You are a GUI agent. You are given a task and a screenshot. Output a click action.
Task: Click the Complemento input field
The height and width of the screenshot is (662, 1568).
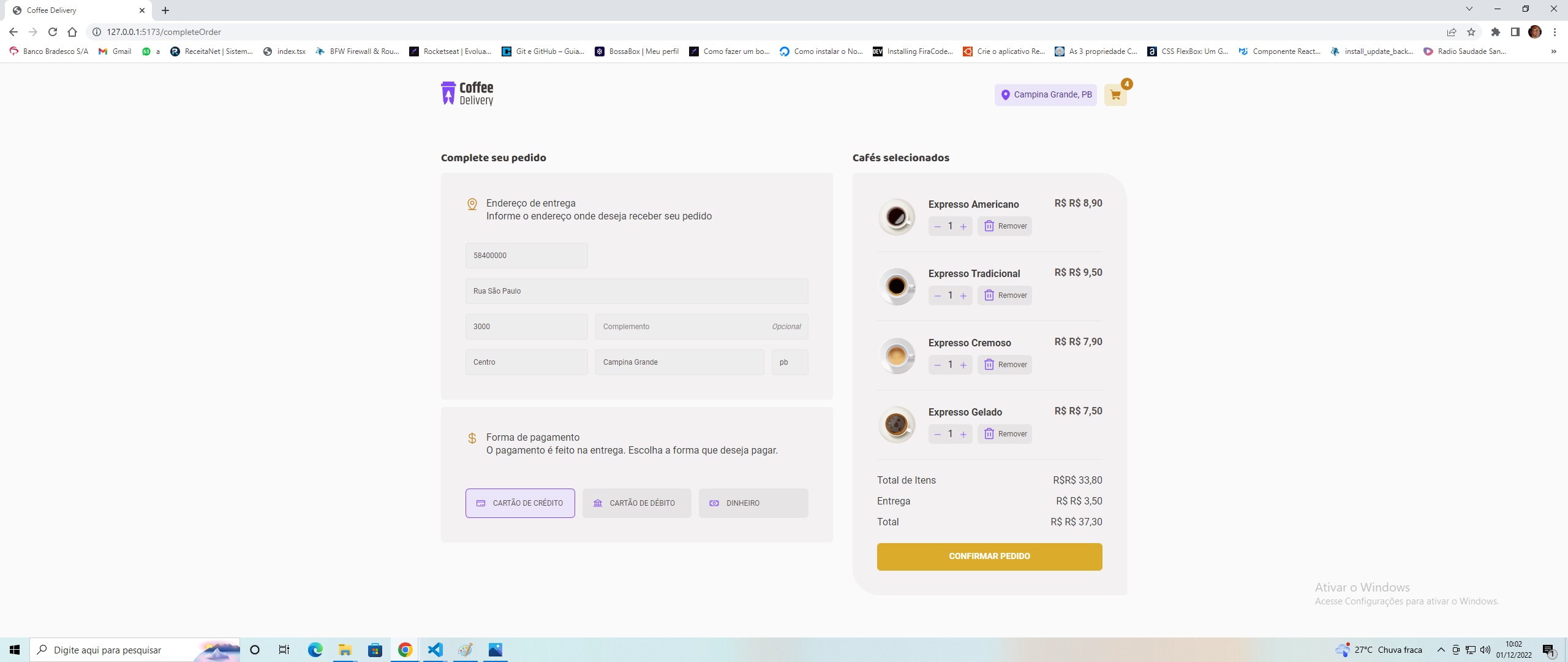(x=680, y=327)
